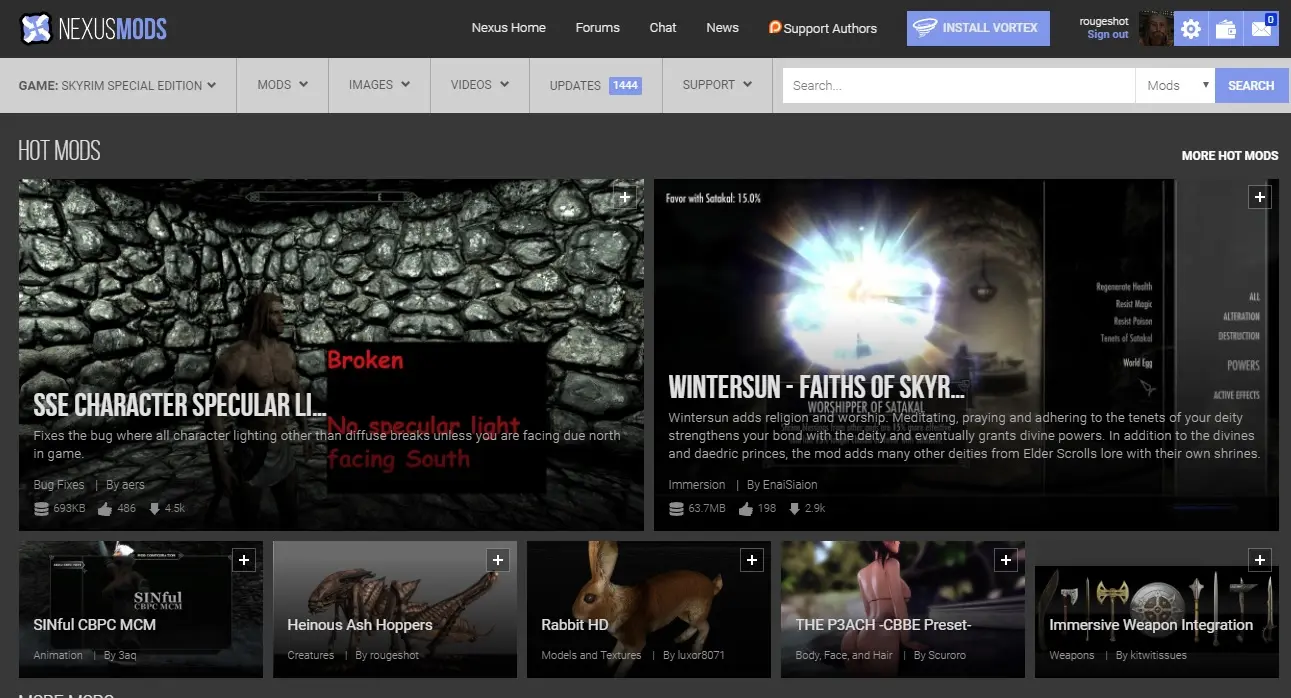
Task: Expand the Game: Skyrim Special Edition dropdown
Action: (118, 85)
